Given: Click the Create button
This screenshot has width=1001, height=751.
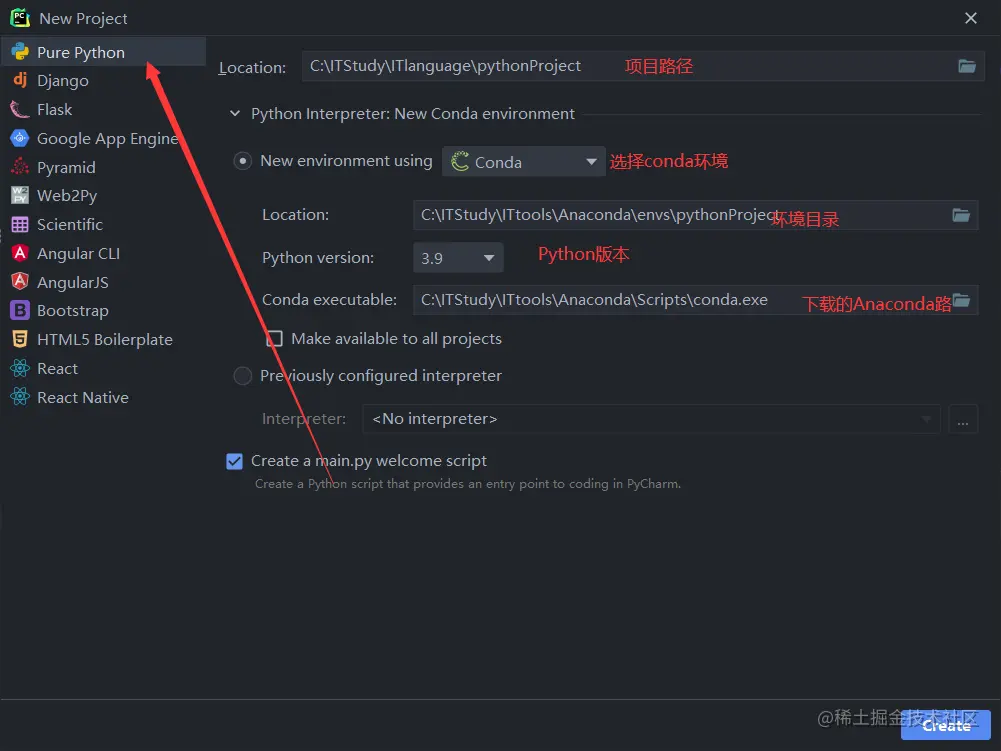Looking at the screenshot, I should pyautogui.click(x=945, y=725).
